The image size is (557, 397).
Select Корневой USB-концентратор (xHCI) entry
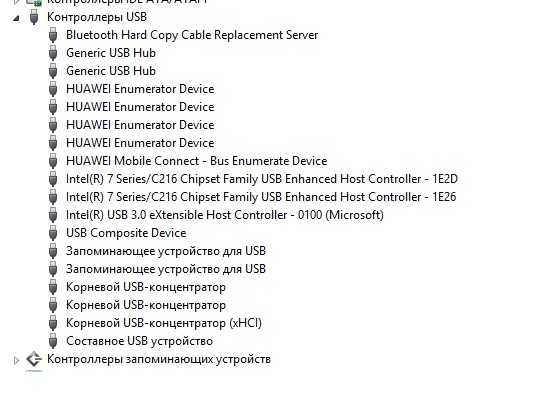164,323
